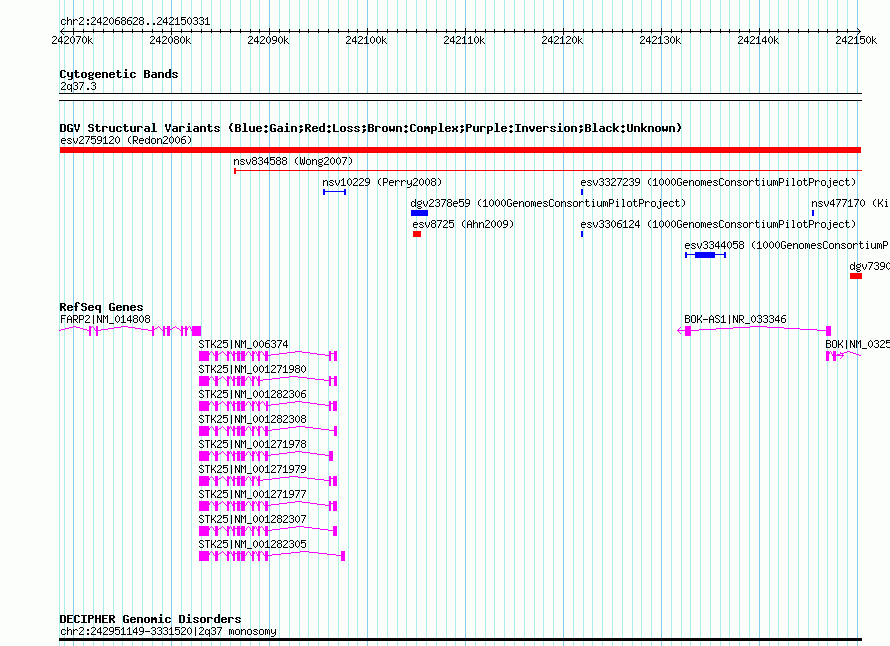The height and width of the screenshot is (646, 890).
Task: Open STK25|NM_001271978 transcript label
Action: pos(253,444)
